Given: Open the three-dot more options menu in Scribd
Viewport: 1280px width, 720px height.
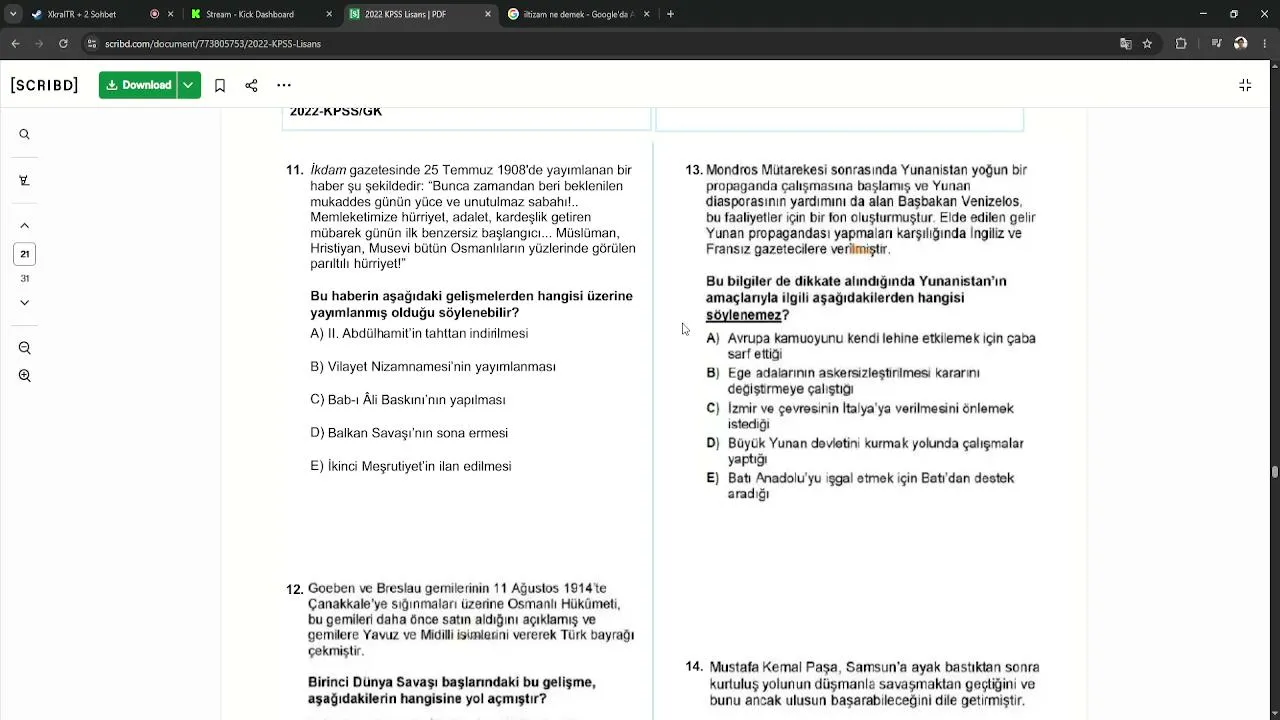Looking at the screenshot, I should [x=284, y=85].
